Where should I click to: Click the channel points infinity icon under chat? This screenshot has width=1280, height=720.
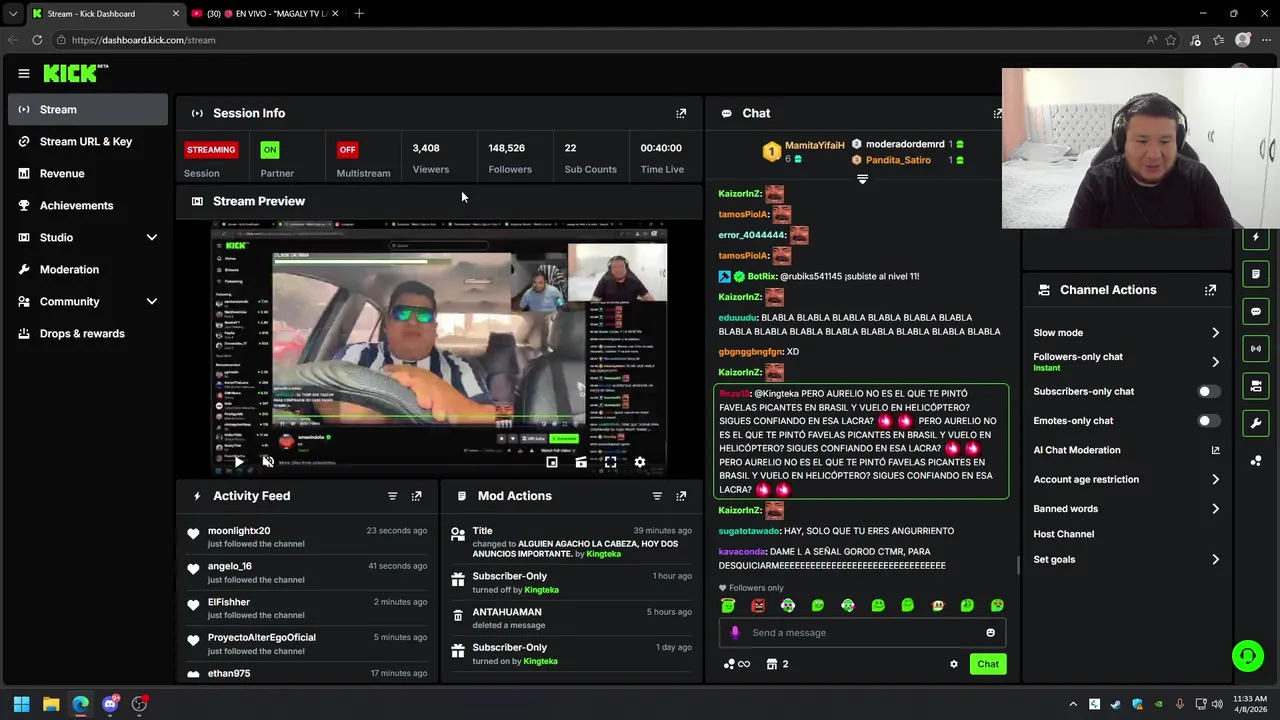pos(736,664)
